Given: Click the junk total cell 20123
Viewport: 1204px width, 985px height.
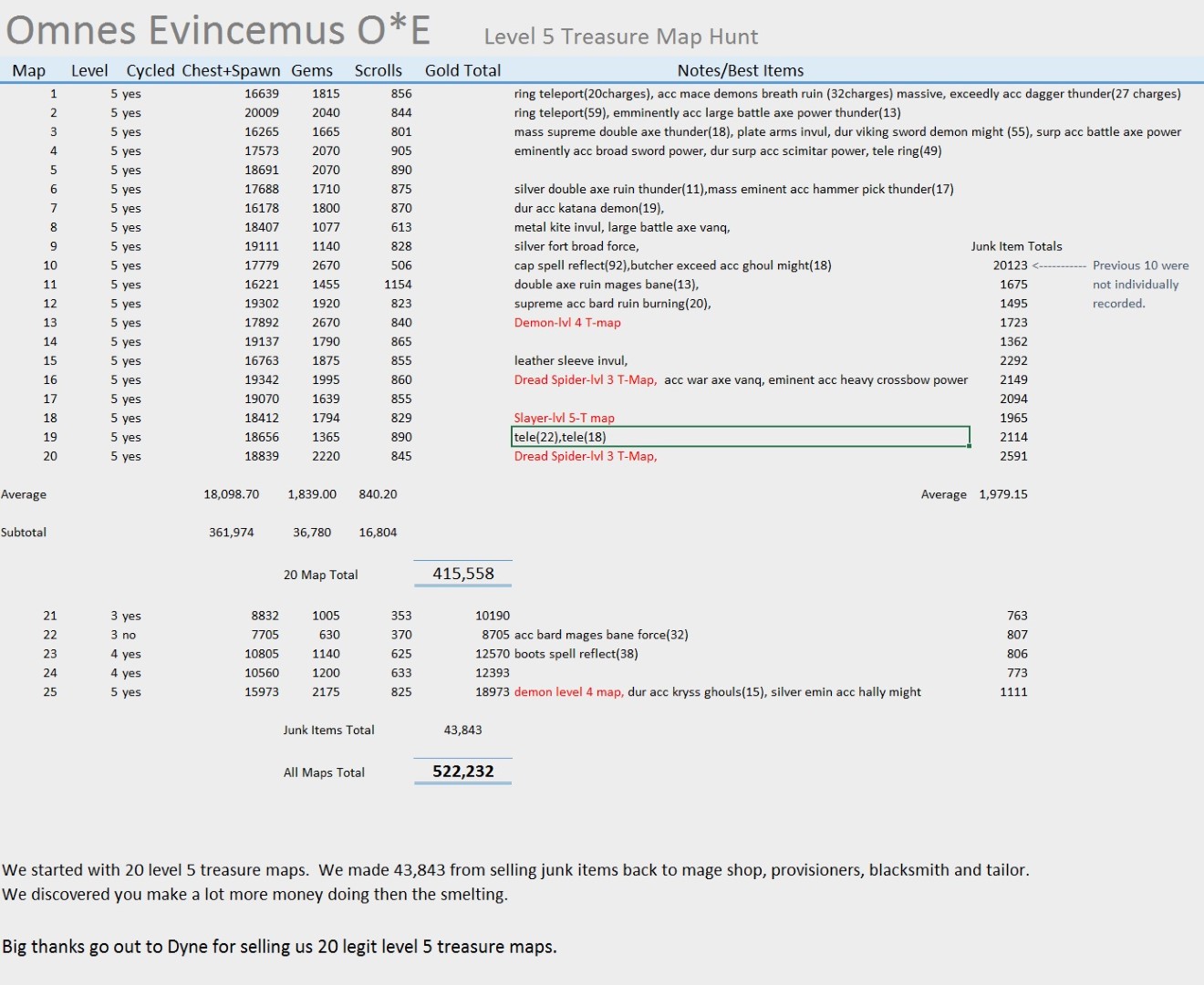Looking at the screenshot, I should click(x=1010, y=265).
